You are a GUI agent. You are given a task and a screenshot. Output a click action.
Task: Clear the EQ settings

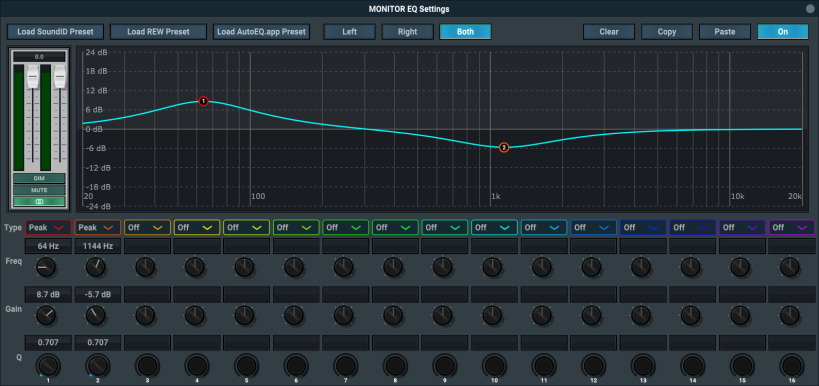(x=609, y=32)
